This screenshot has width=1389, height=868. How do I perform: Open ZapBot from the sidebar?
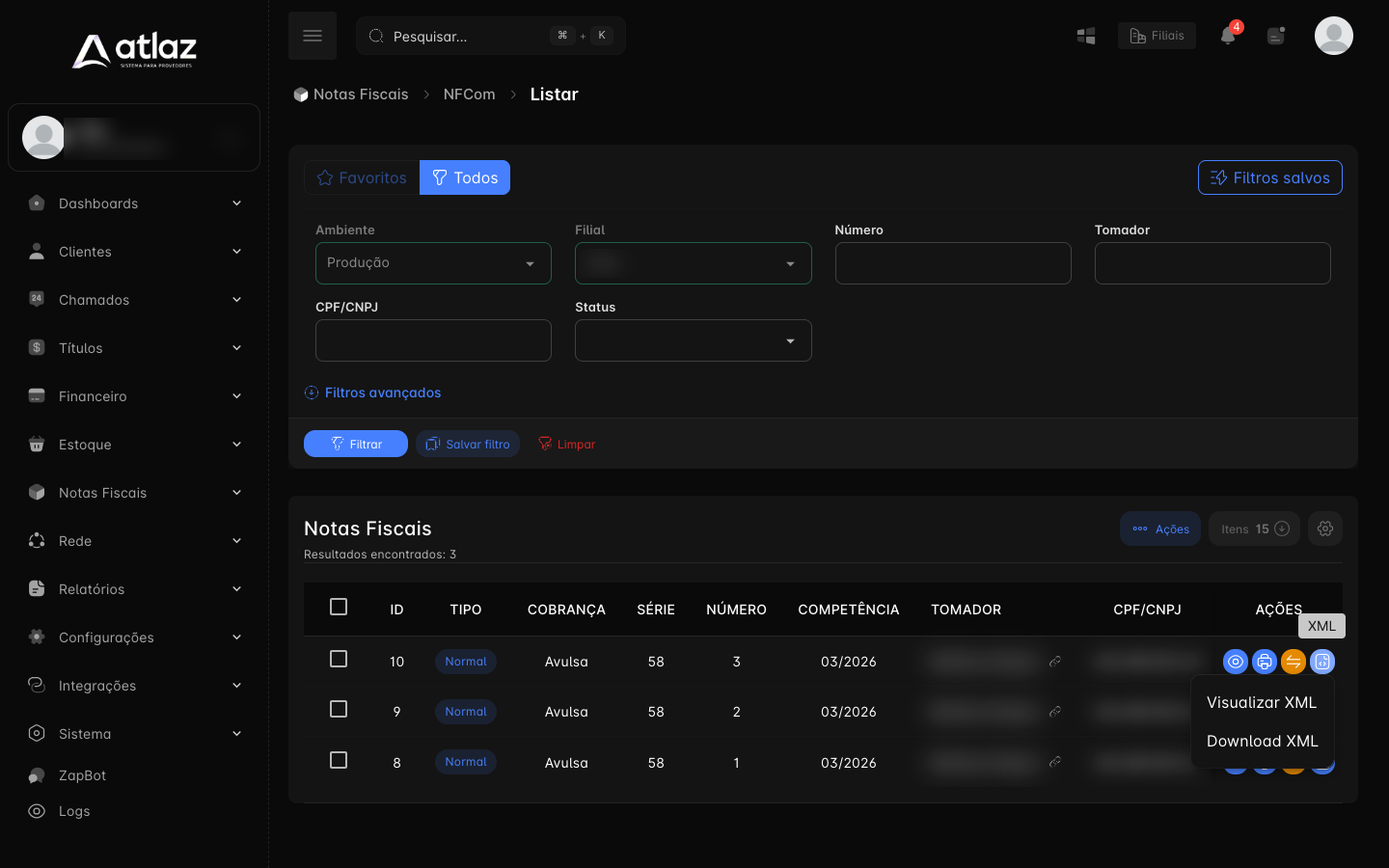(x=134, y=775)
